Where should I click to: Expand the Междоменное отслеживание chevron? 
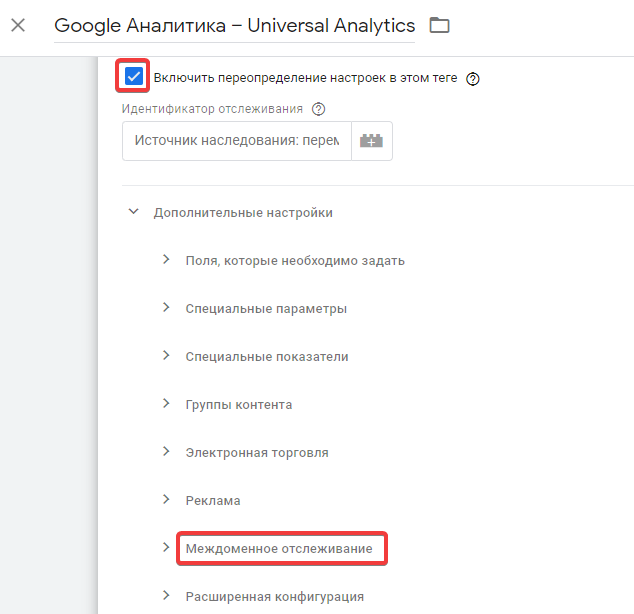[x=166, y=548]
